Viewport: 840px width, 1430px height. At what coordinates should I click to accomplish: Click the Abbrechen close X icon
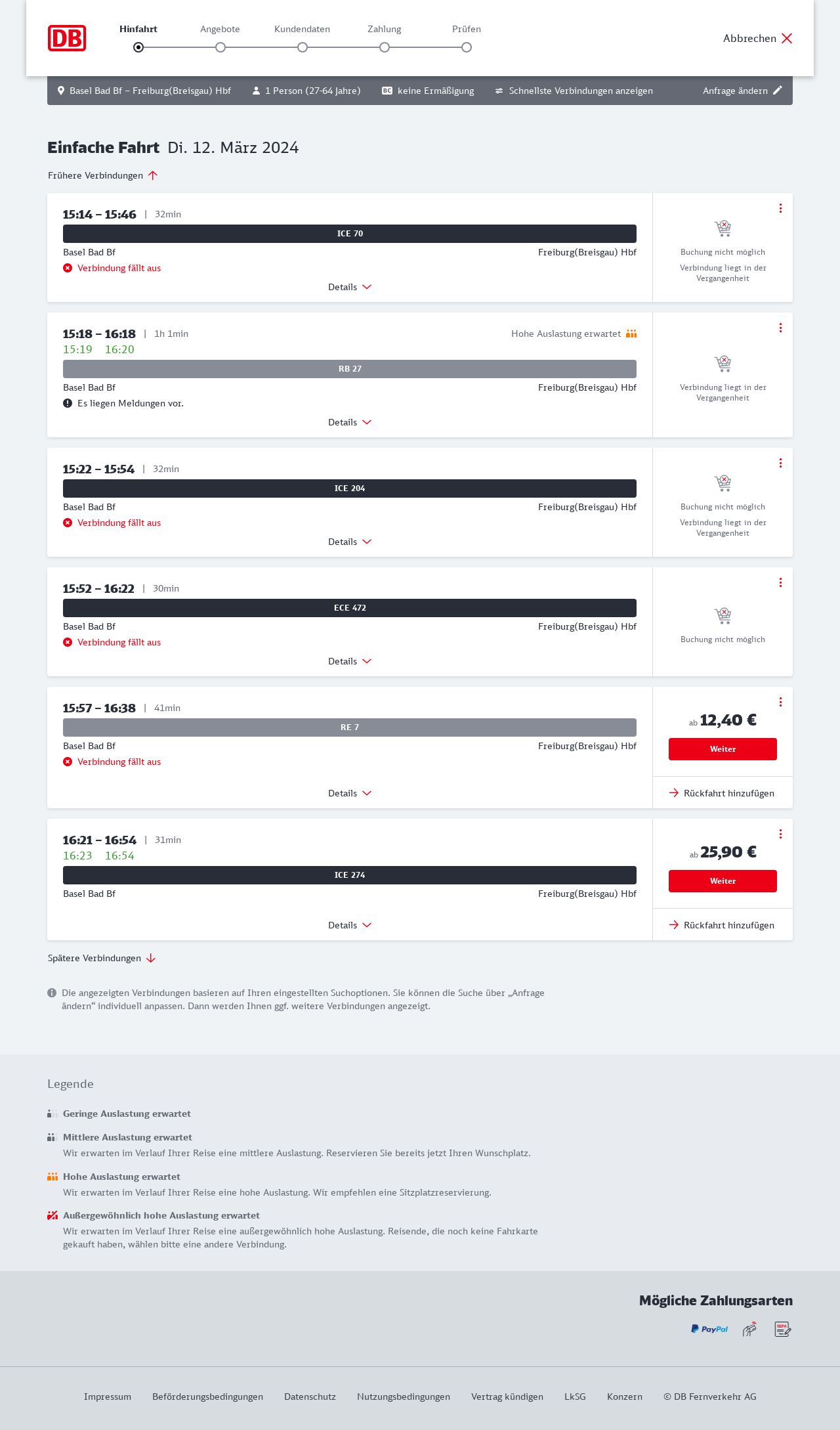[x=787, y=38]
